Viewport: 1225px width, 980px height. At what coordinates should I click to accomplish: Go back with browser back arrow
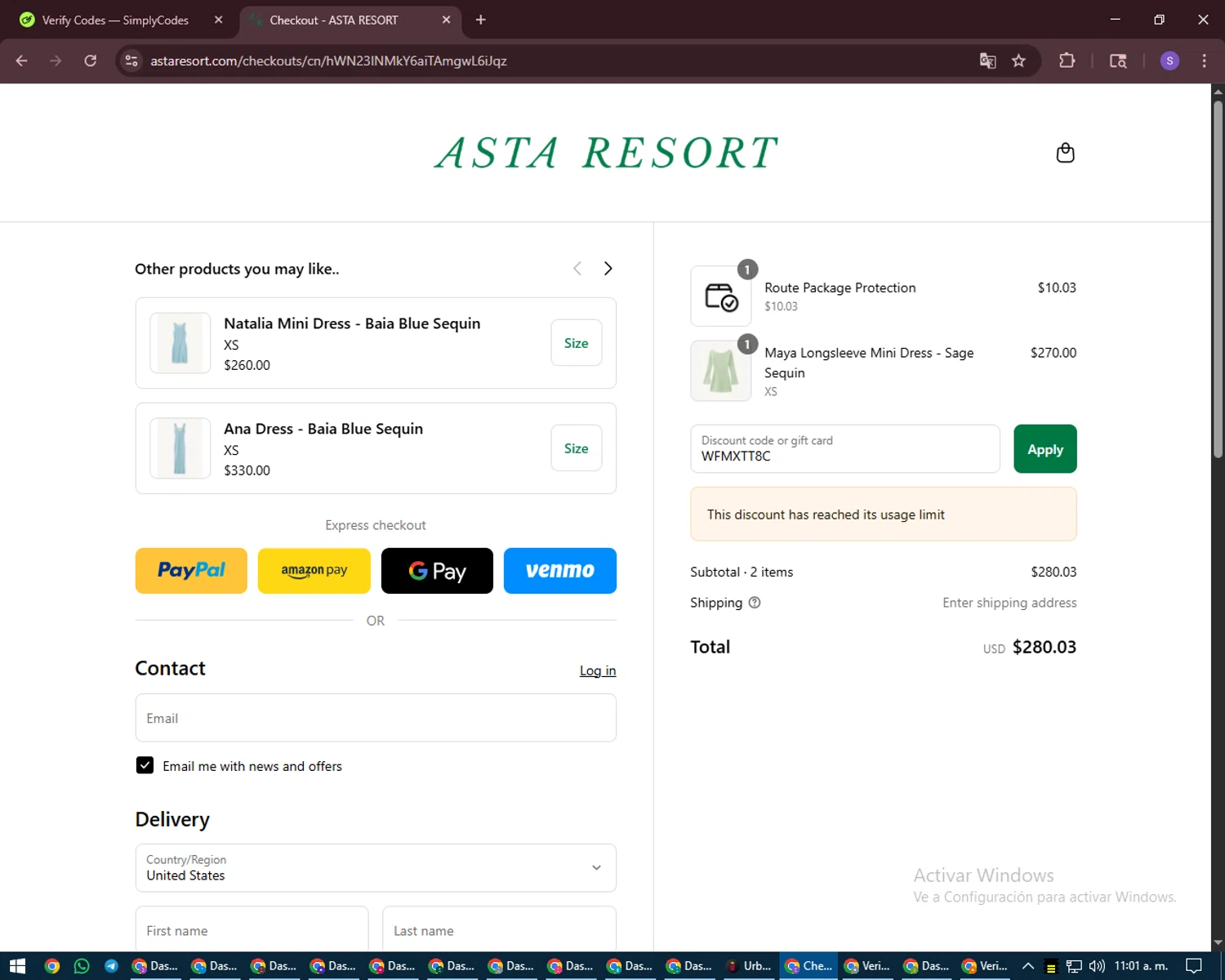[22, 60]
